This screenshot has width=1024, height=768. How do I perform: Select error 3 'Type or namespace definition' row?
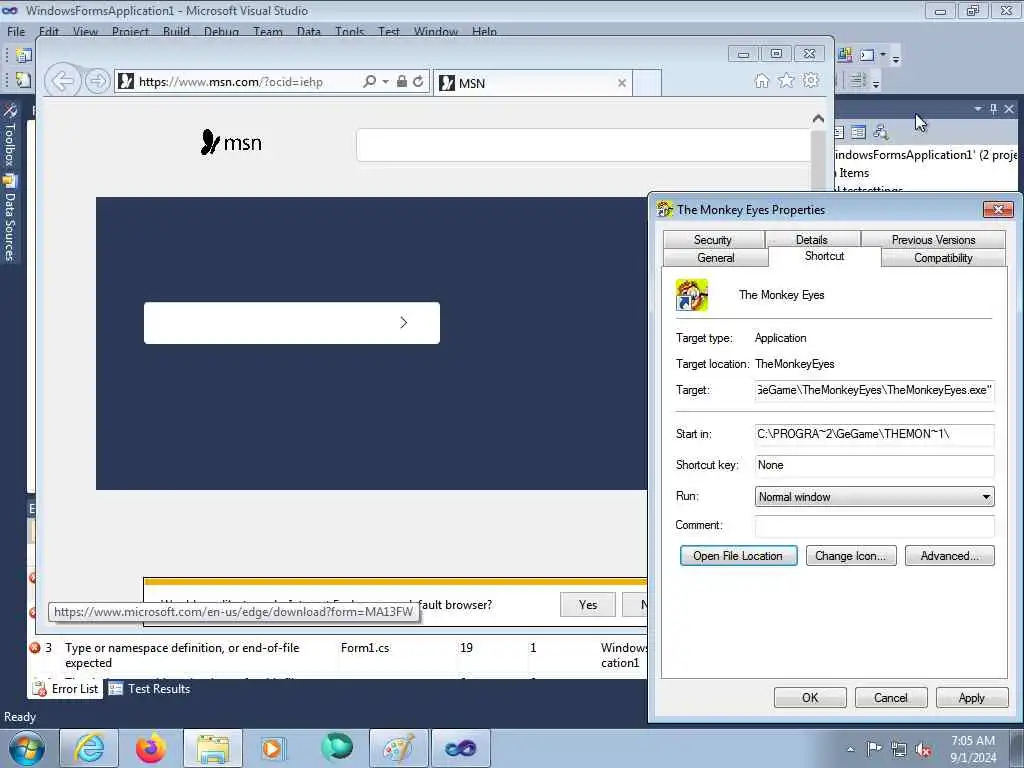coord(337,655)
